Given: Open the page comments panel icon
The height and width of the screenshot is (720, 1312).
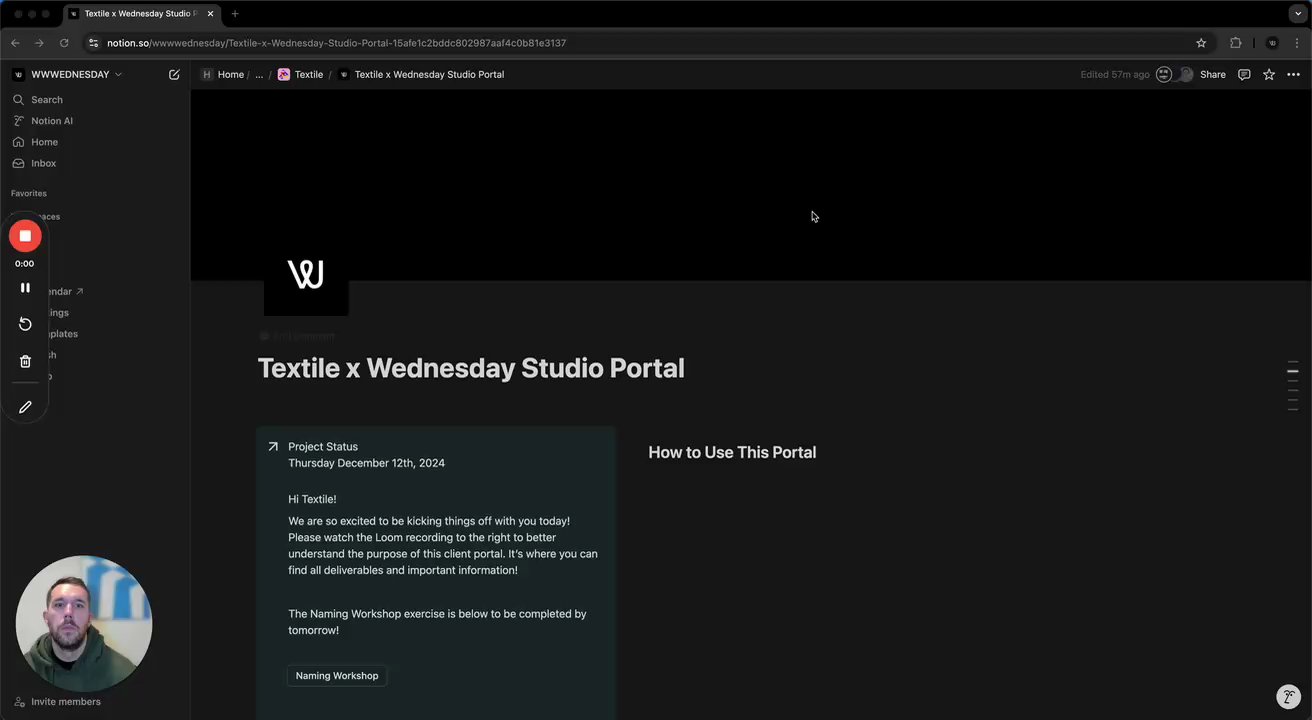Looking at the screenshot, I should coord(1244,74).
